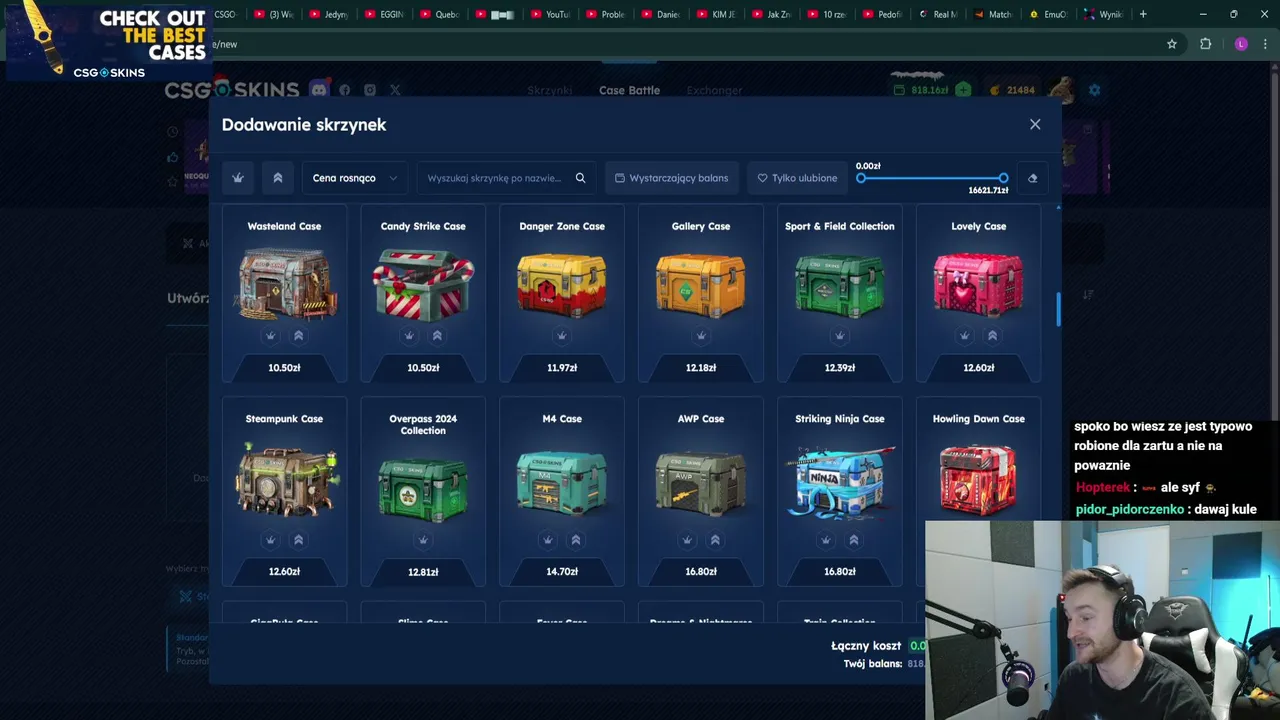Click the dialog's vertical scrollbar thumb
Screen dimensions: 1280x720
(1058, 309)
